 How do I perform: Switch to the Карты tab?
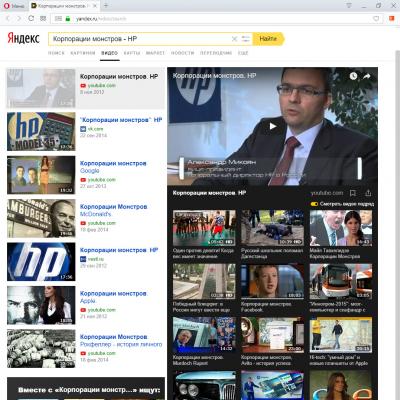[x=132, y=53]
